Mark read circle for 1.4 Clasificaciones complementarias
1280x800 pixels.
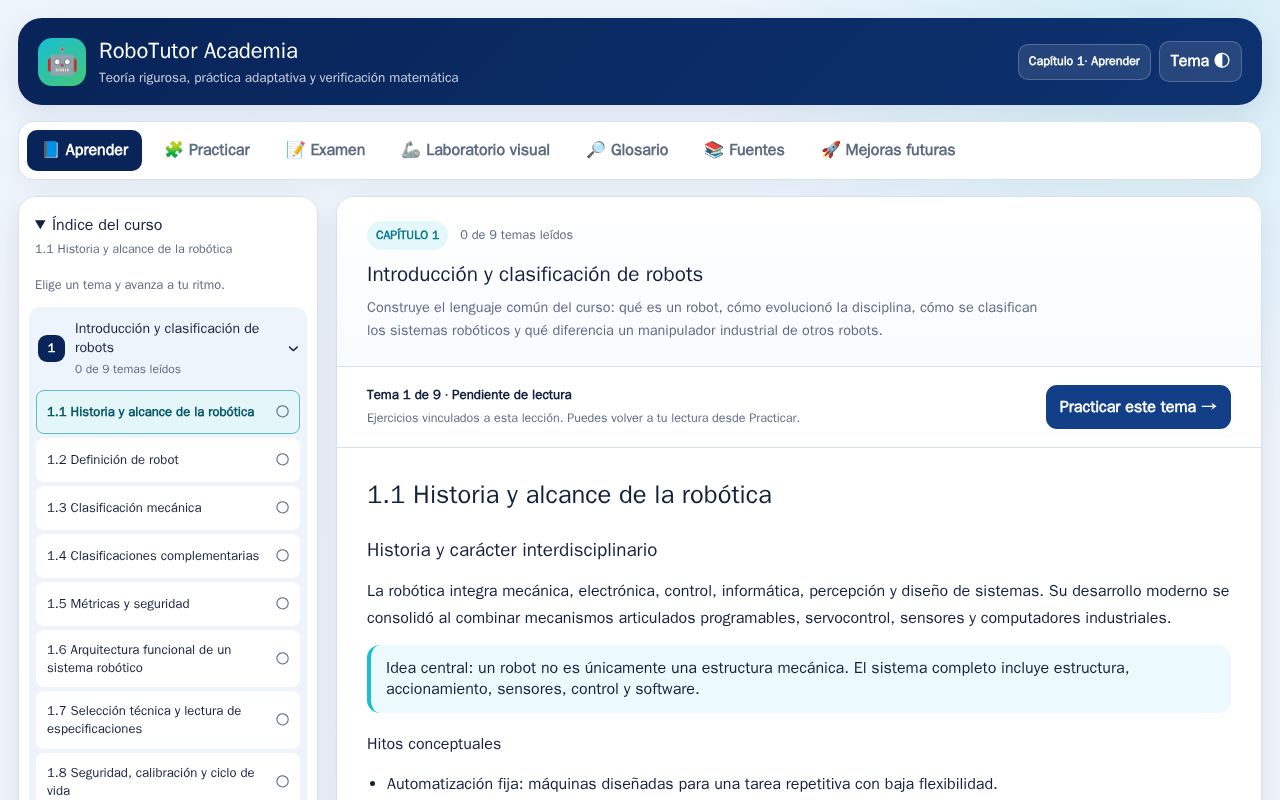[282, 555]
